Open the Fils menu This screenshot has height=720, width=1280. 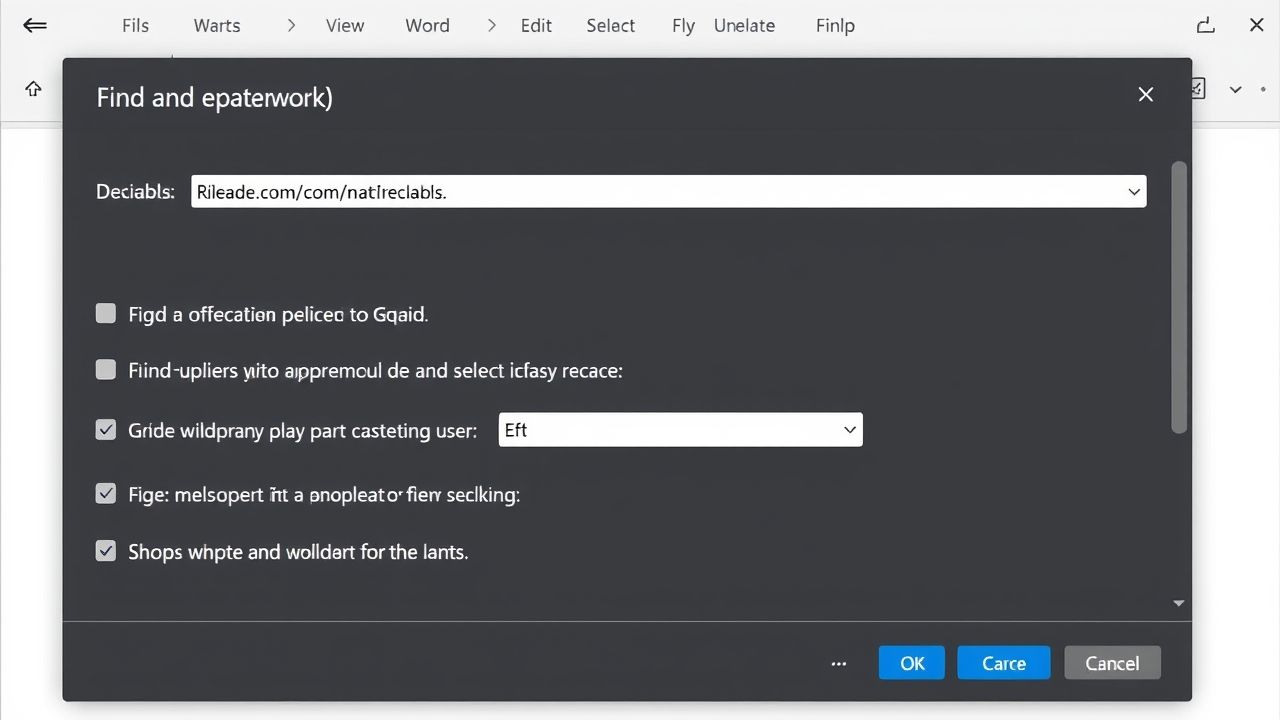(135, 26)
